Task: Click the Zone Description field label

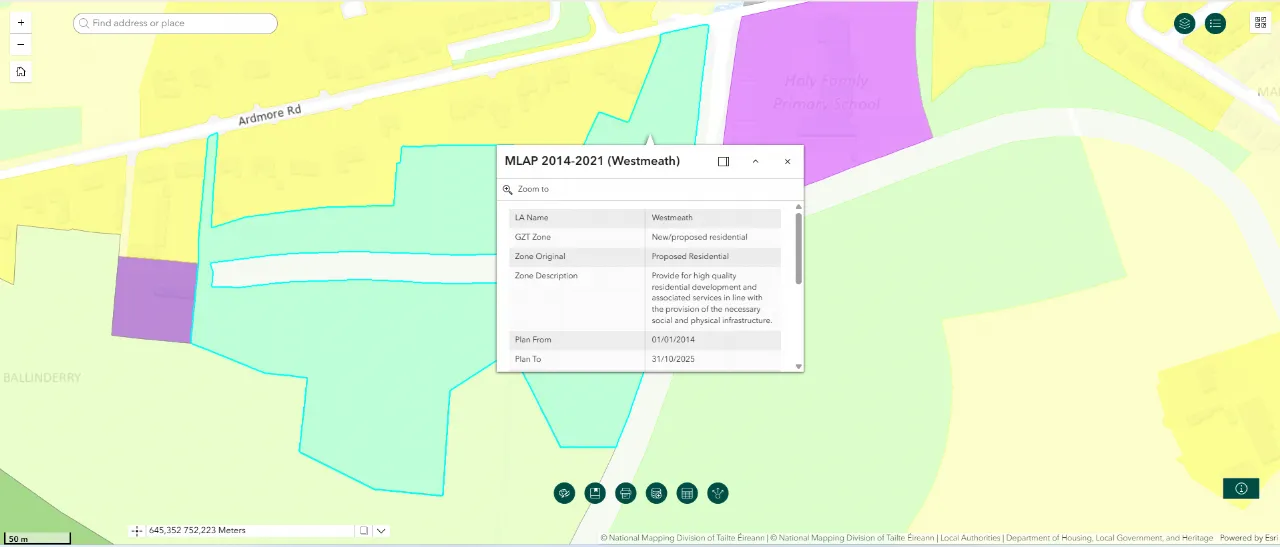Action: [546, 276]
